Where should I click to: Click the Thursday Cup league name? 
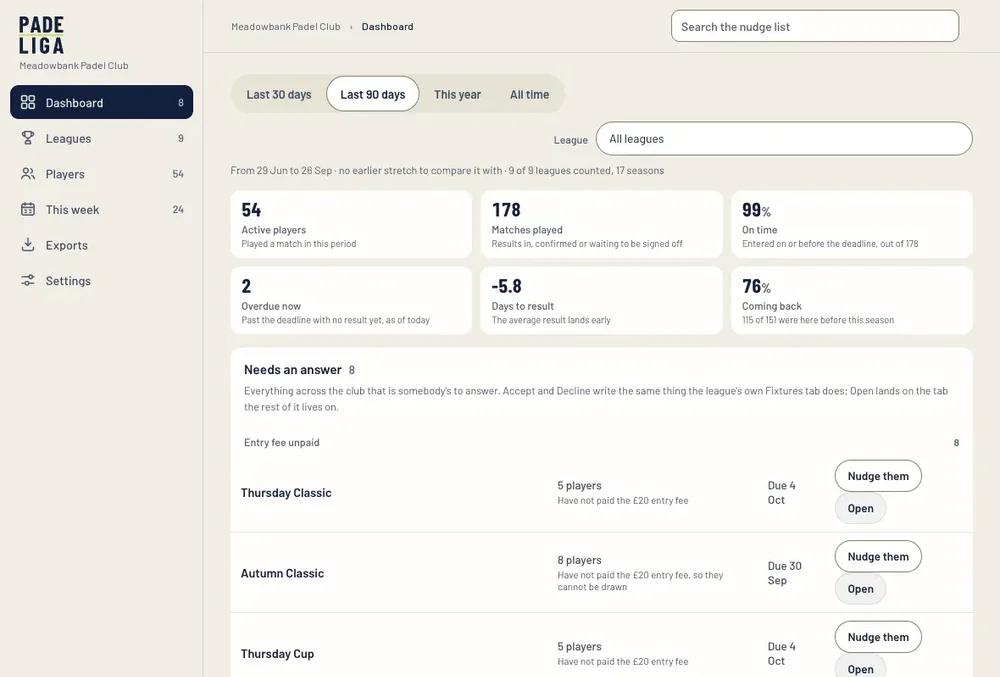[x=277, y=653]
